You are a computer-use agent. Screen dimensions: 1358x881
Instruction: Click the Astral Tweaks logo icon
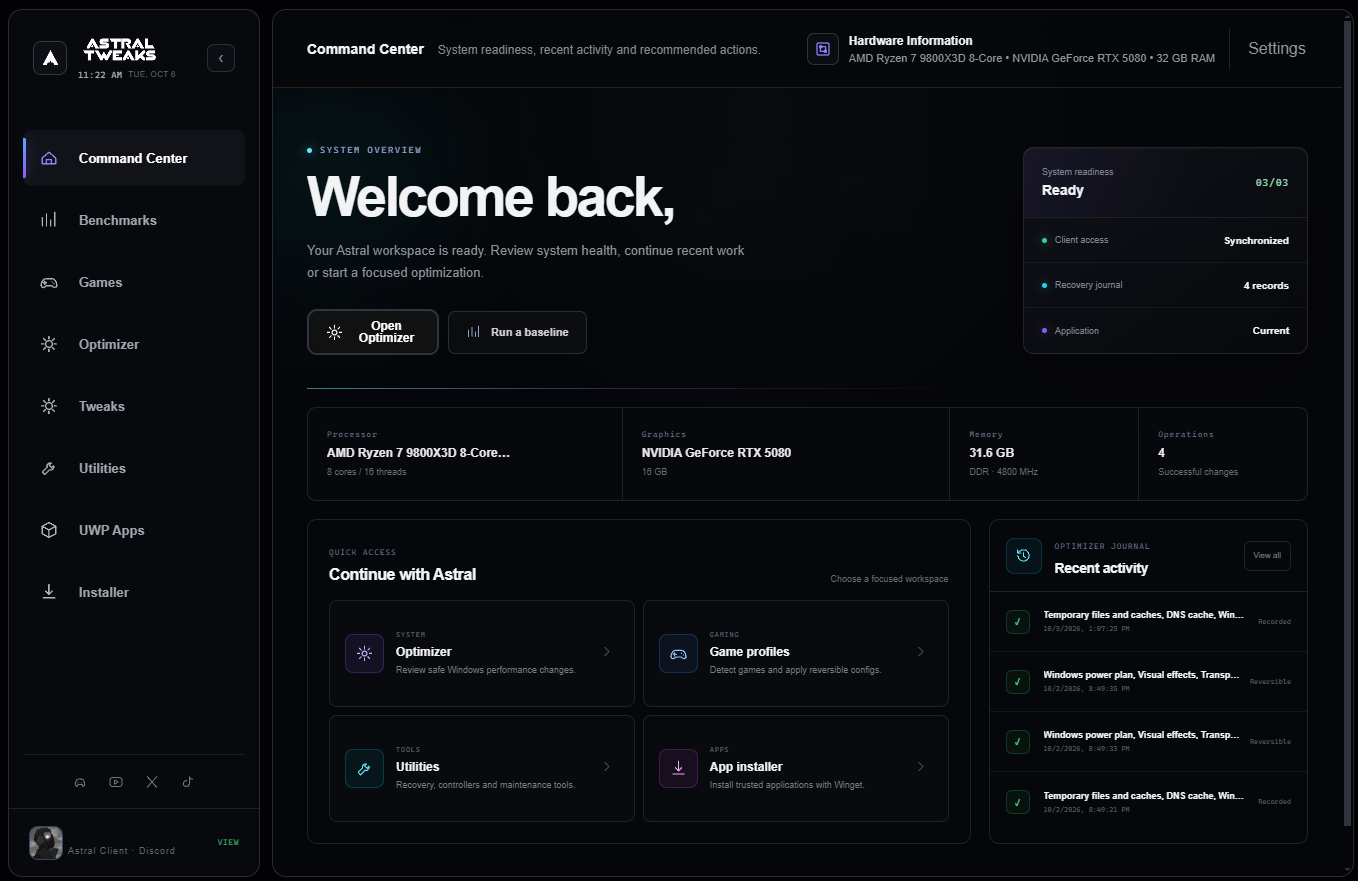click(x=50, y=58)
